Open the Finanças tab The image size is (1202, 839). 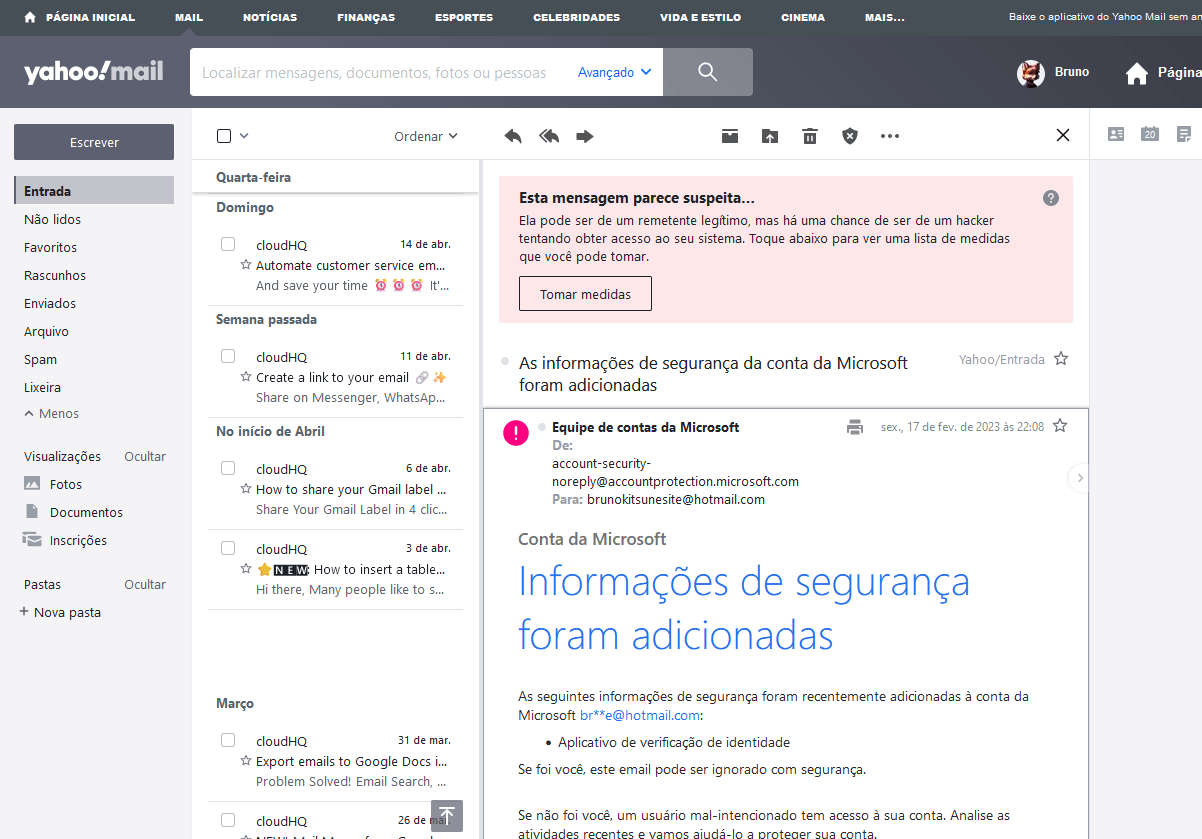pyautogui.click(x=366, y=17)
